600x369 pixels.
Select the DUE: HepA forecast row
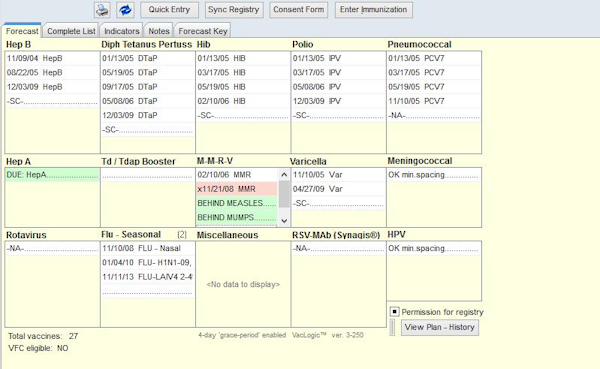tap(52, 175)
